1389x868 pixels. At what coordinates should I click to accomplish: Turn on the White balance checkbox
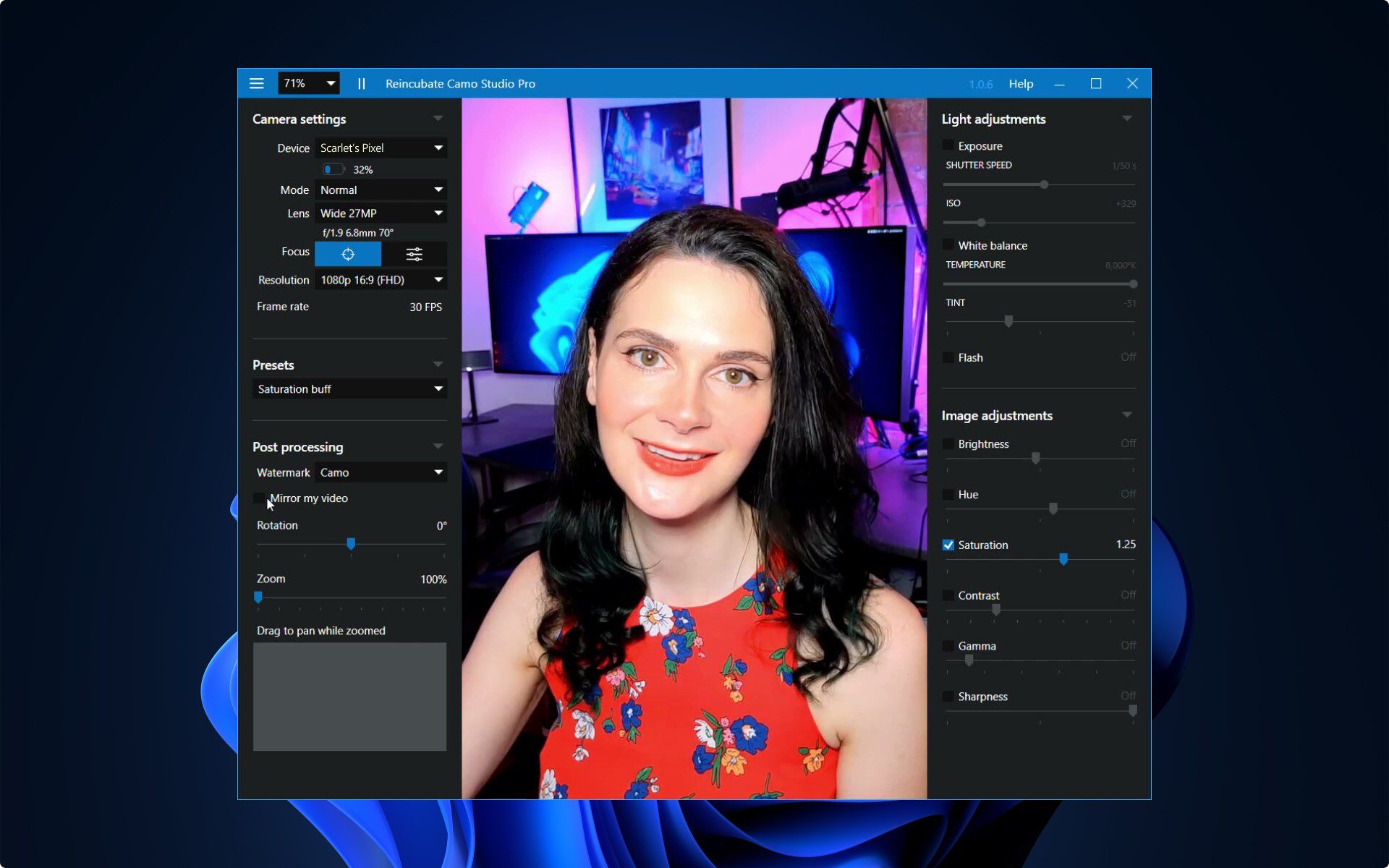948,245
